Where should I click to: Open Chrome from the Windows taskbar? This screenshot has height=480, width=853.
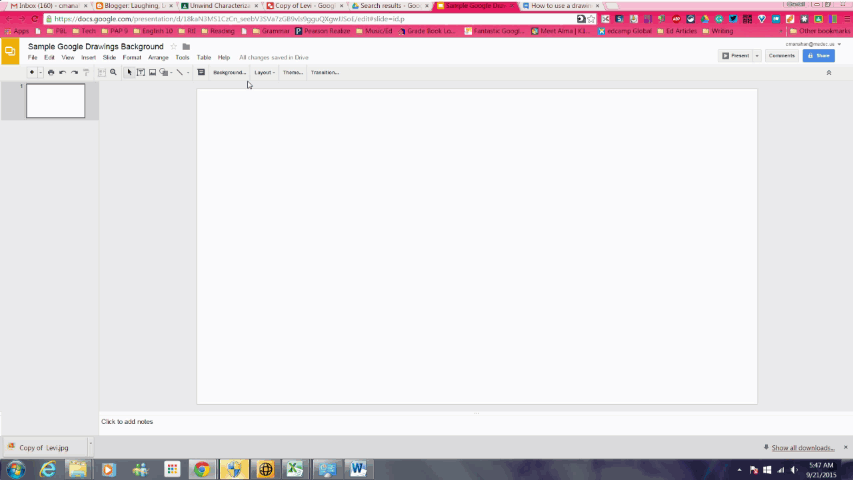[x=202, y=469]
